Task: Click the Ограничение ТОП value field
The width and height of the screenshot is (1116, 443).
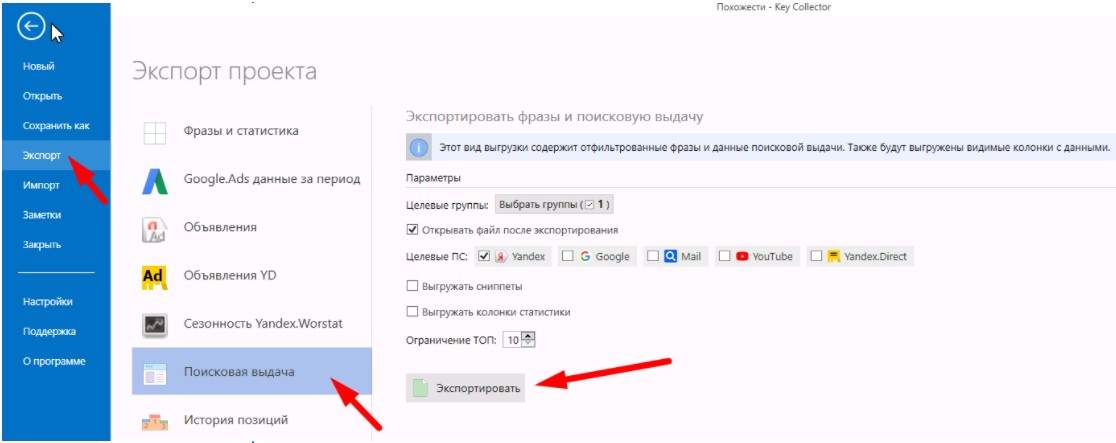Action: click(x=512, y=340)
